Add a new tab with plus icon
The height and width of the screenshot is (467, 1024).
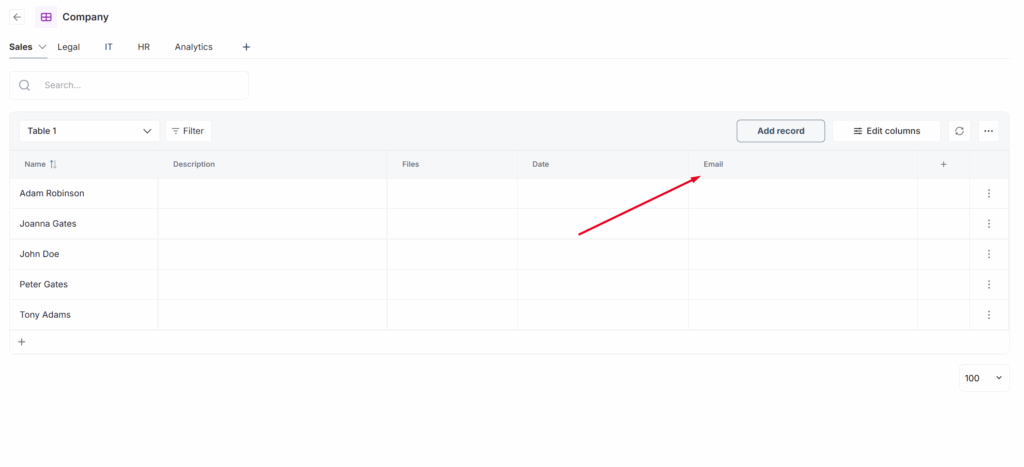(246, 47)
